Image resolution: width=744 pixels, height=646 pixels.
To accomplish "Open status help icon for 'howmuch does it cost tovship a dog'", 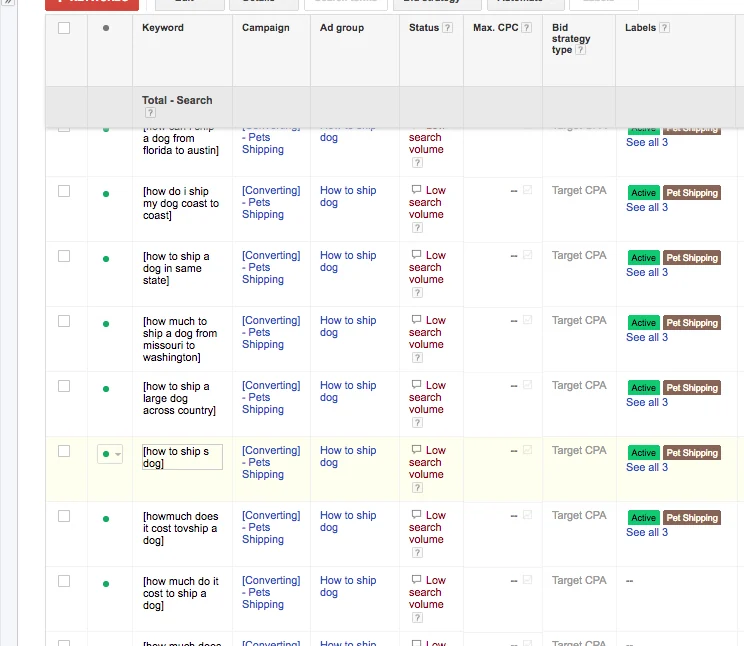I will pos(417,553).
